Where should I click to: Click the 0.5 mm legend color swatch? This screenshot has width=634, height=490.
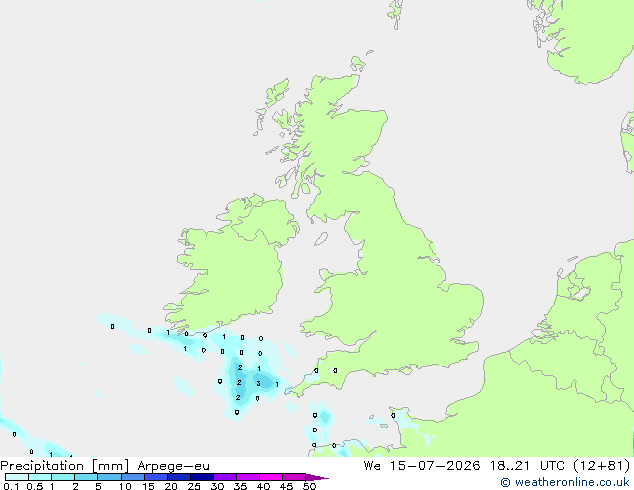click(40, 477)
